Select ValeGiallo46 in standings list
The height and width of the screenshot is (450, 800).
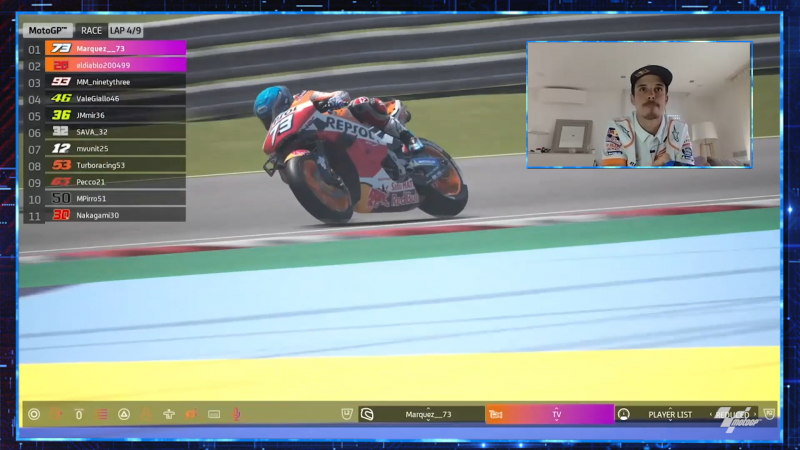[x=115, y=98]
